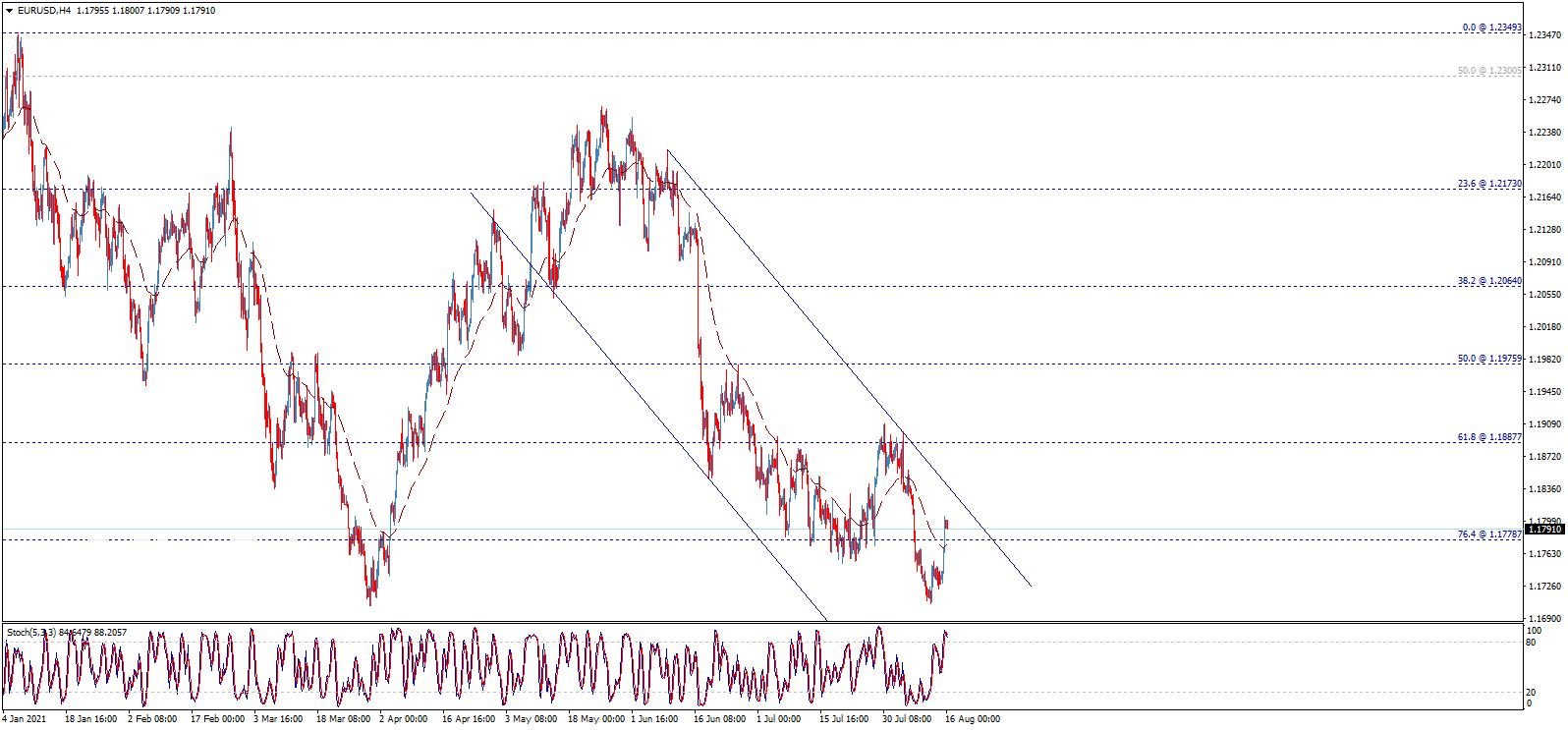Click the current price tag 1.17910
Viewport: 1568px width, 730px height.
tap(1545, 530)
